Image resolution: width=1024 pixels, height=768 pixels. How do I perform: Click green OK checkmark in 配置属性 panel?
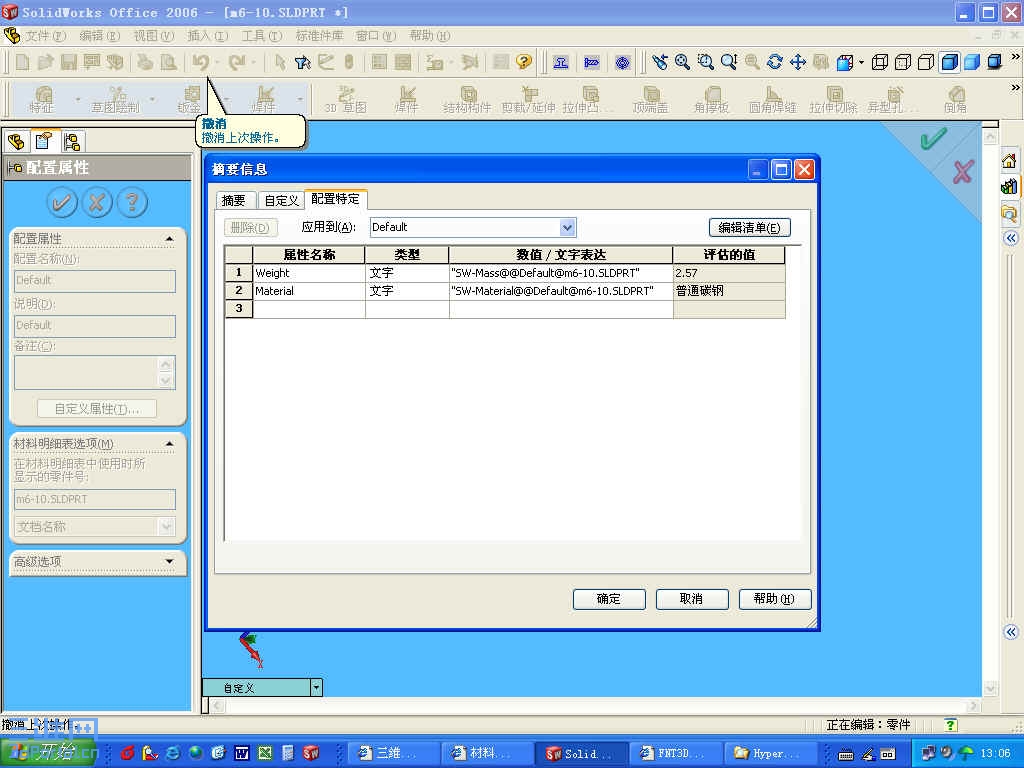point(62,202)
